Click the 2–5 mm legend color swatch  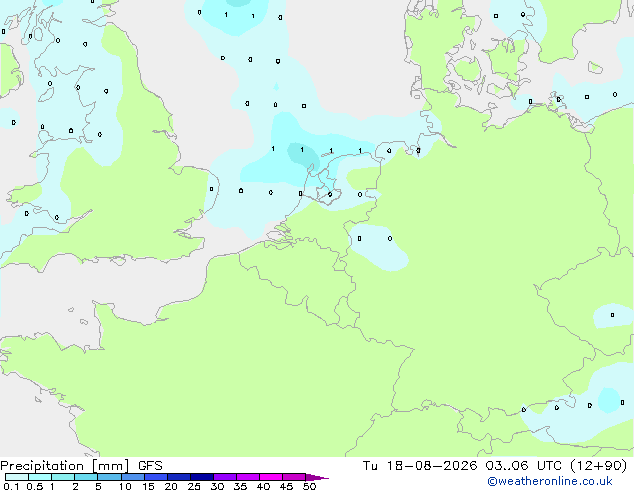86,477
